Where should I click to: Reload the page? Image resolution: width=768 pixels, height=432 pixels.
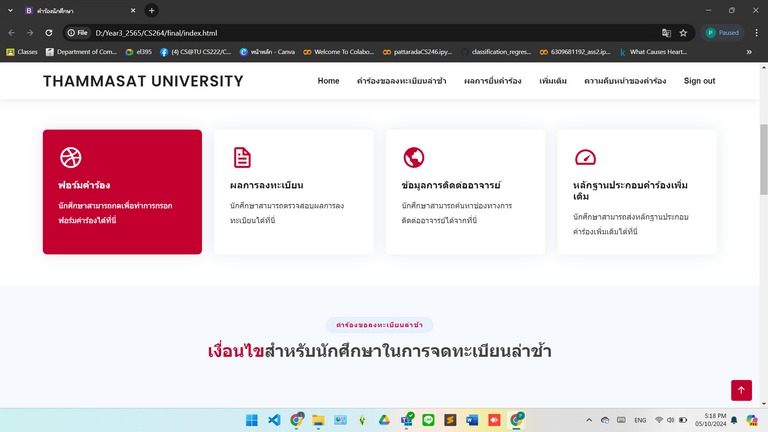50,33
